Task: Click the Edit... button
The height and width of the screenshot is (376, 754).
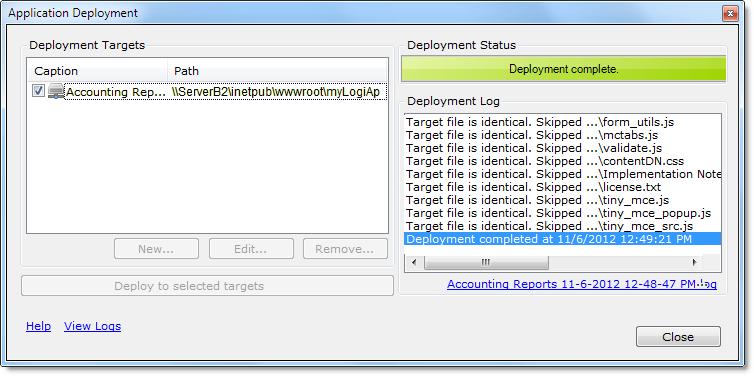Action: coord(251,249)
